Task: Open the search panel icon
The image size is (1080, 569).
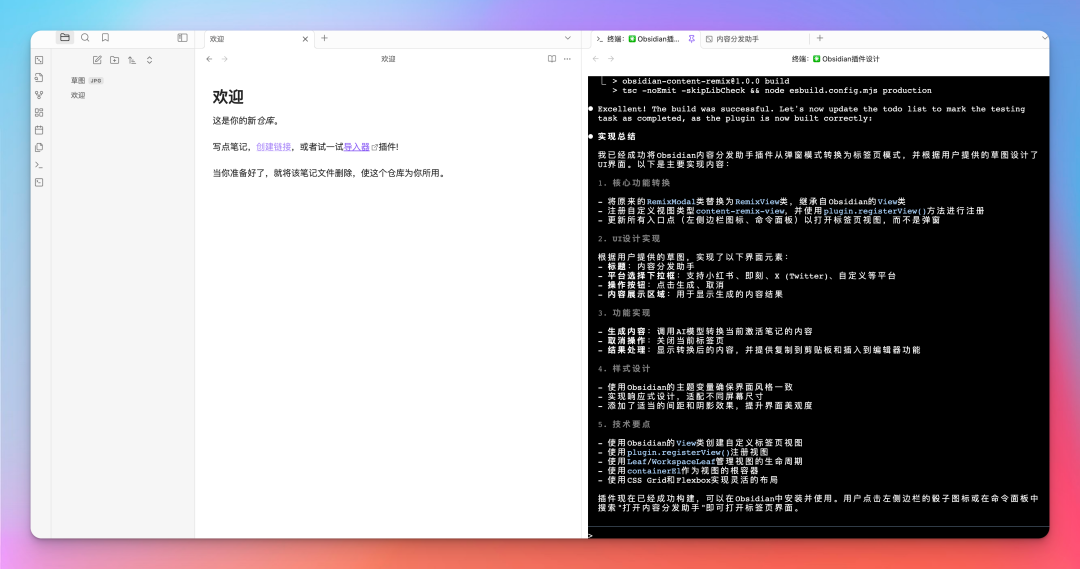Action: 85,38
